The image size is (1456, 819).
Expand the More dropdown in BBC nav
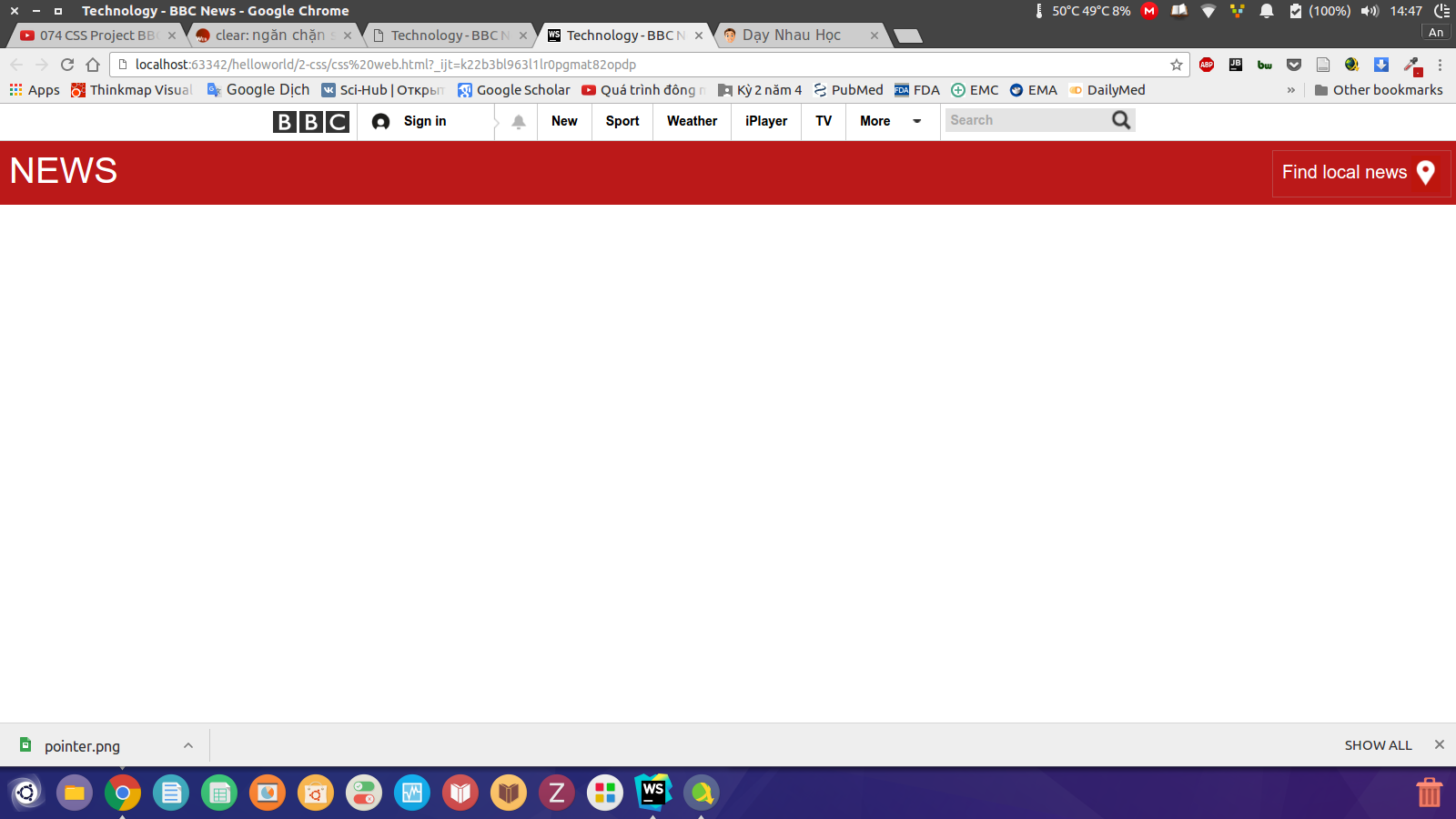coord(916,121)
